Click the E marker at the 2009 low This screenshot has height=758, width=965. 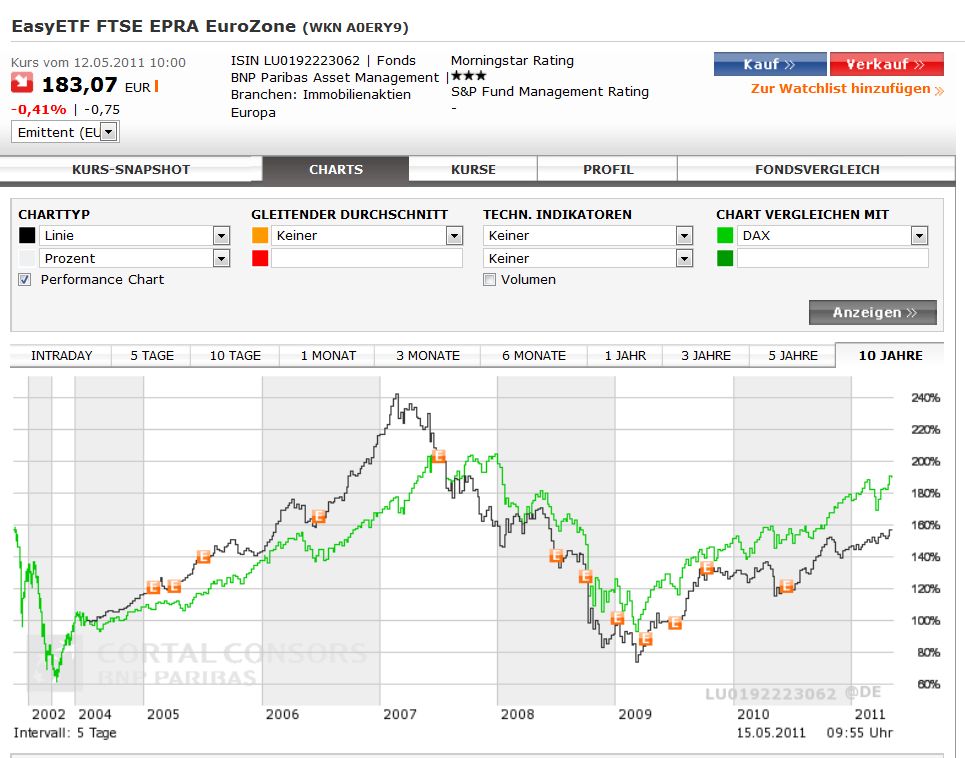click(645, 639)
